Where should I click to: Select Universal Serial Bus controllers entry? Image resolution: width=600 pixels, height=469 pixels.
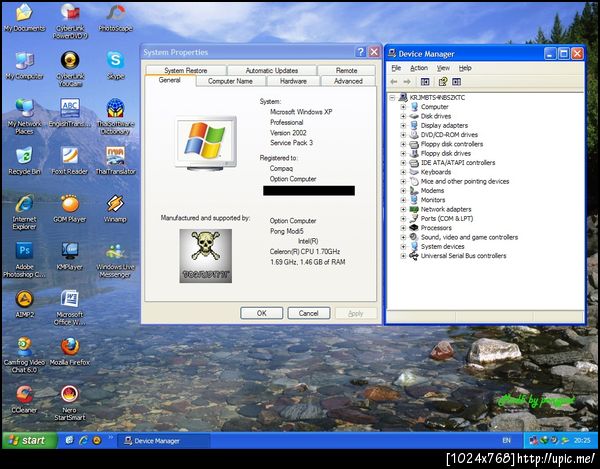[463, 256]
